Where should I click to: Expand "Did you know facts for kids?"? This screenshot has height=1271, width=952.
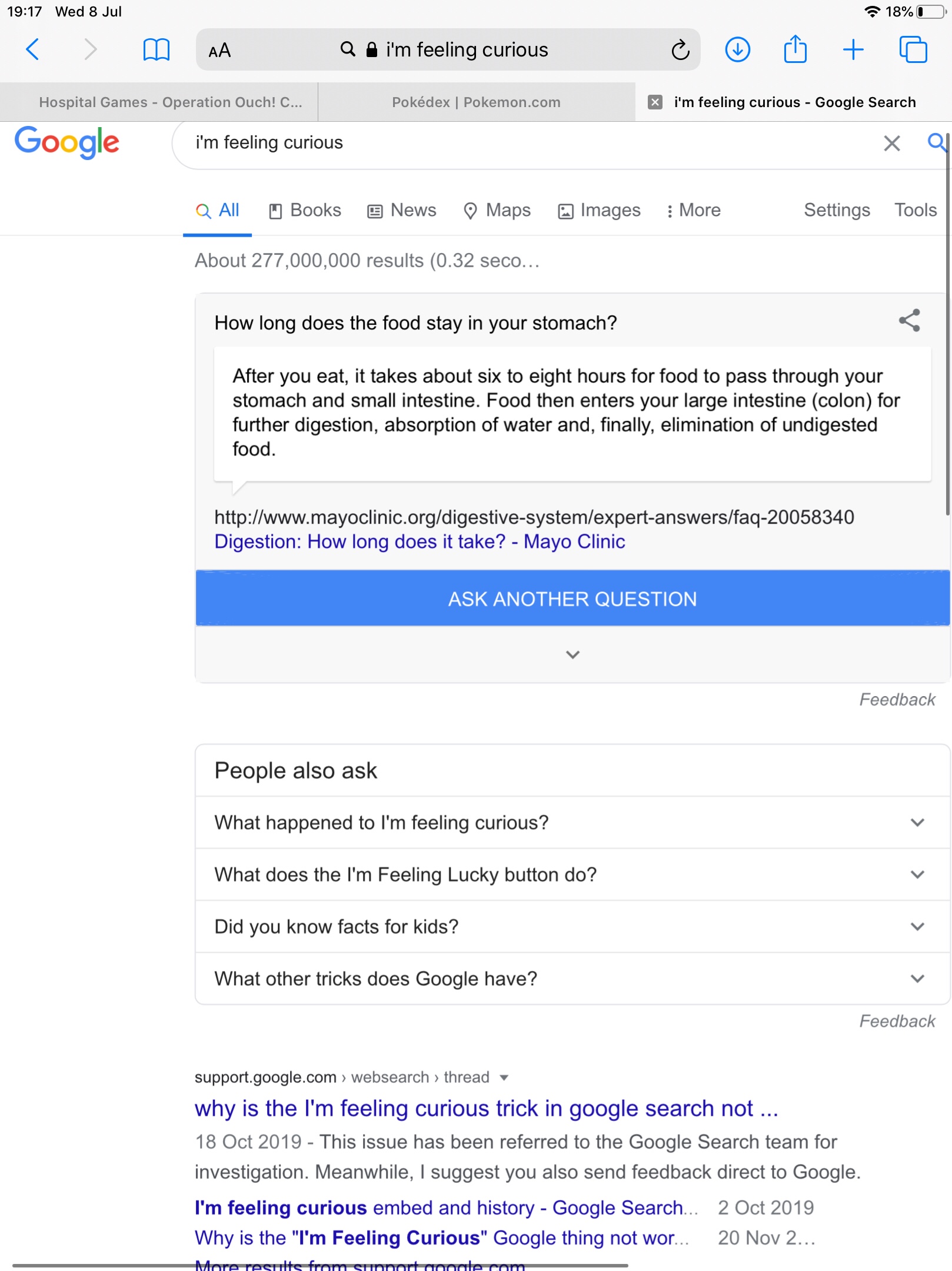click(x=917, y=926)
